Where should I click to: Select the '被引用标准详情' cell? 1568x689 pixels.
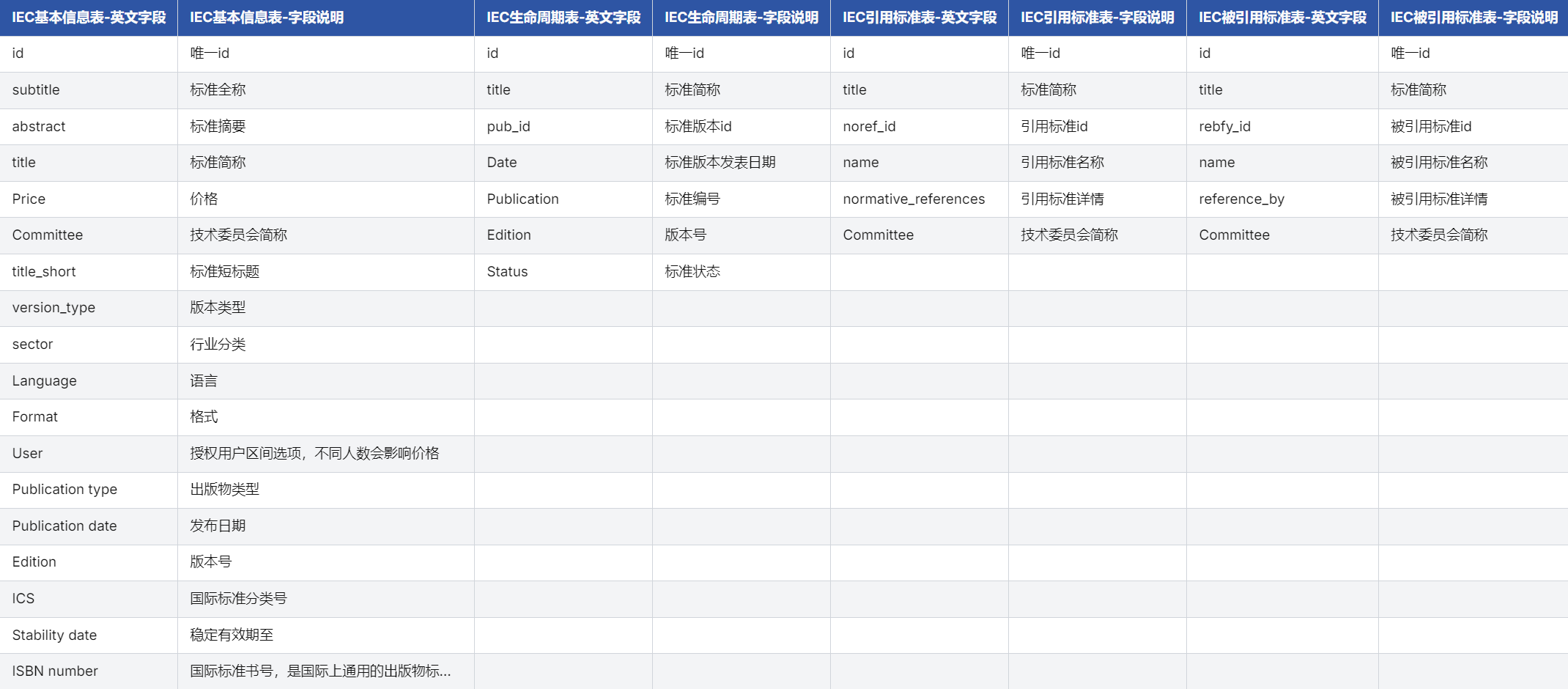click(1473, 199)
